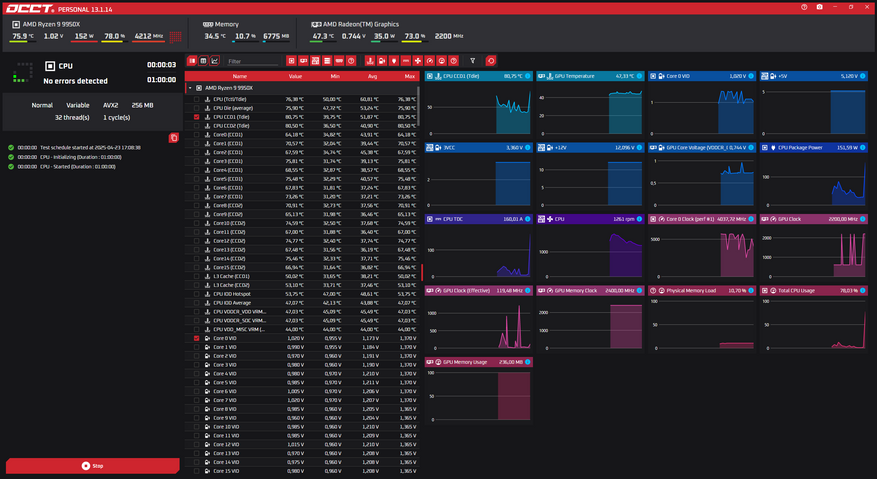Click the 'Normal' test mode label
Viewport: 877px width, 479px height.
[x=42, y=105]
